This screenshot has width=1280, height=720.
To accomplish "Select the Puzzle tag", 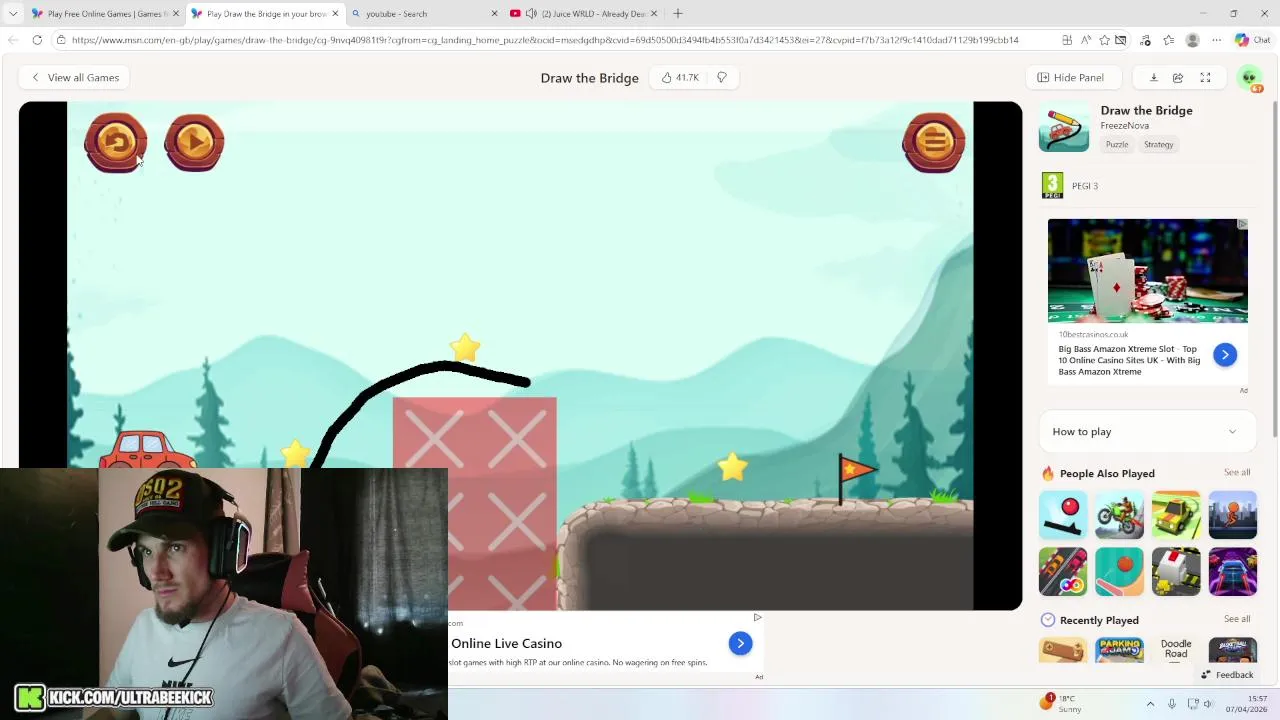I will [1117, 144].
